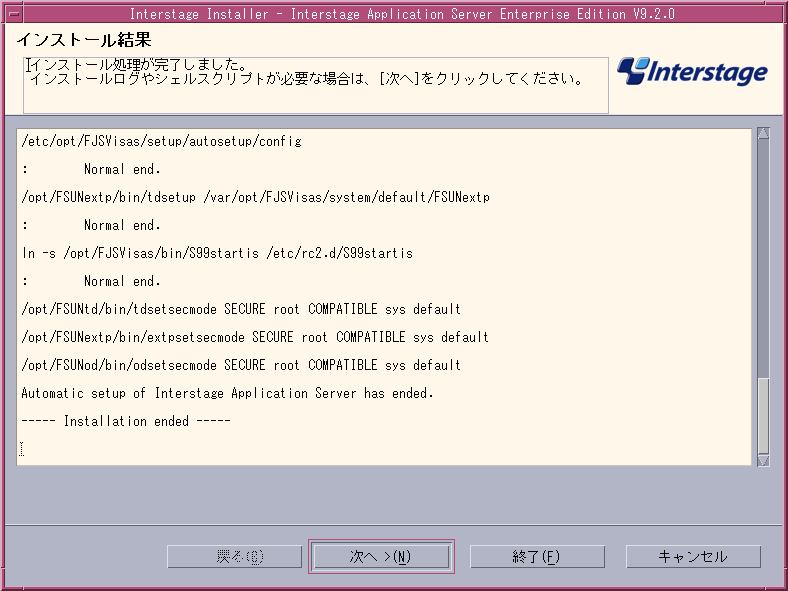Viewport: 788px width, 591px height.
Task: Click the '/opt/FSUNod/bin/odsetsecmode SECURE' line
Action: [241, 365]
